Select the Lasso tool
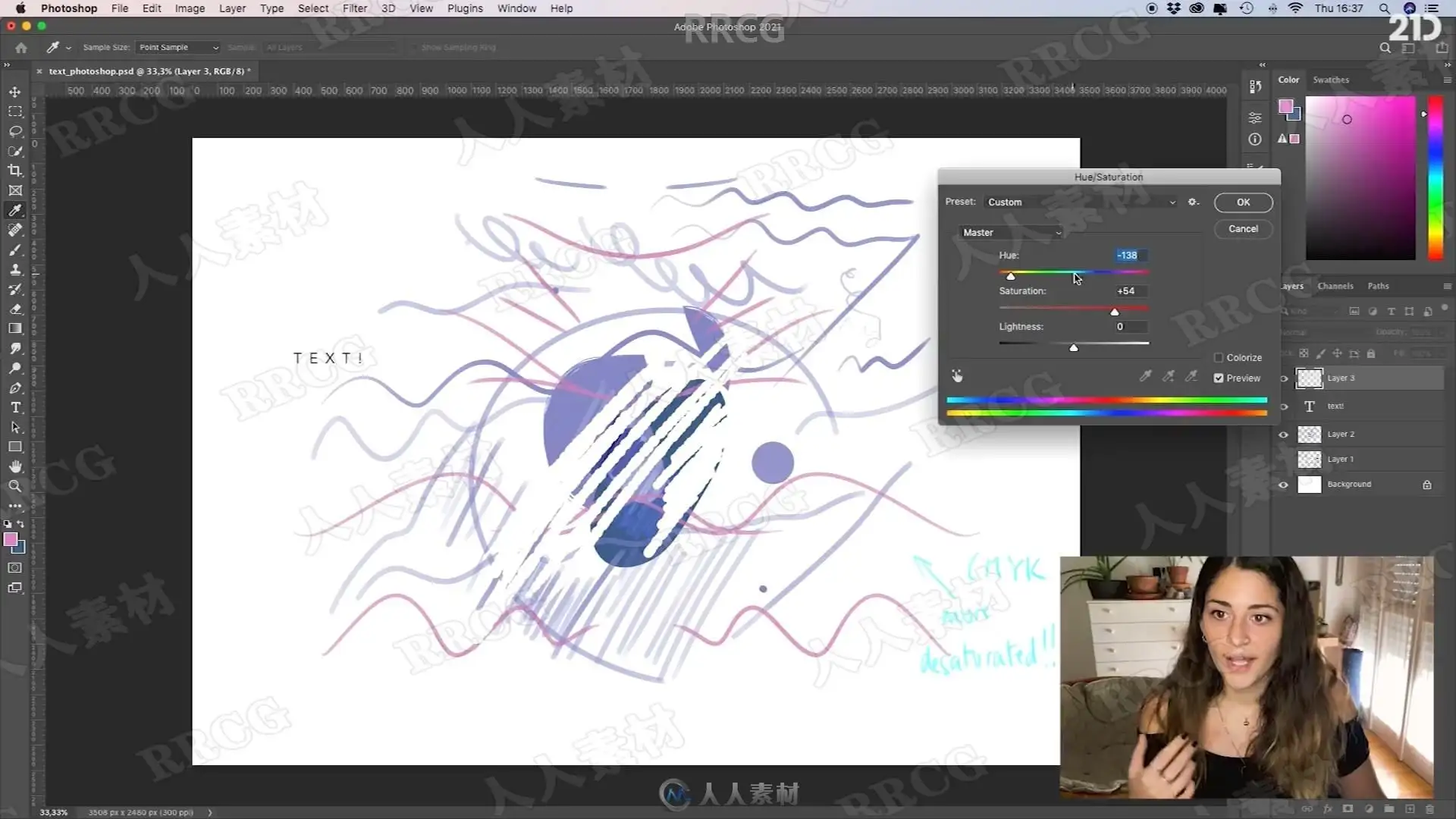Viewport: 1456px width, 819px height. pos(15,131)
